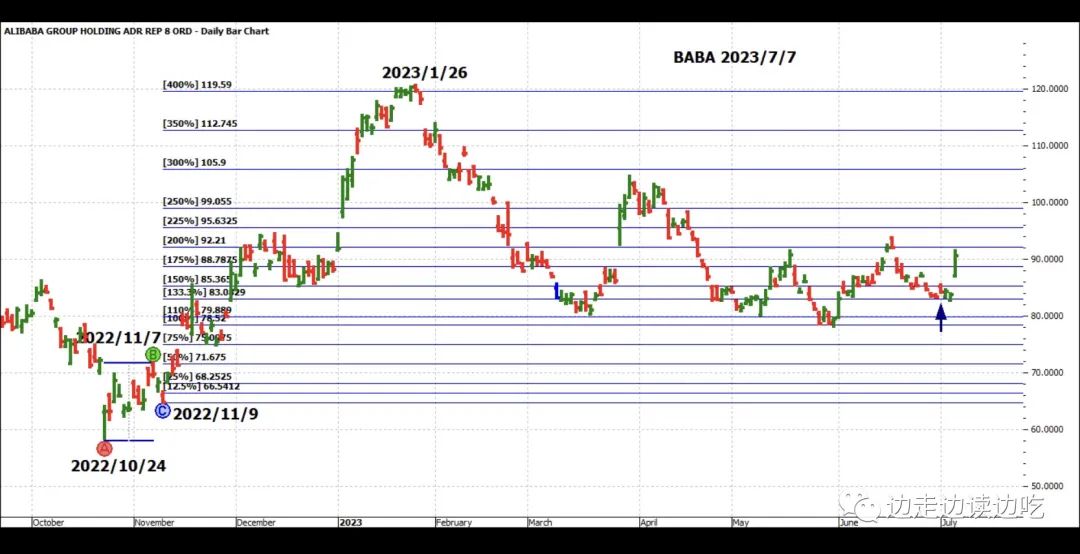
Task: Select the '[300%] 105.9' level label
Action: coord(194,163)
